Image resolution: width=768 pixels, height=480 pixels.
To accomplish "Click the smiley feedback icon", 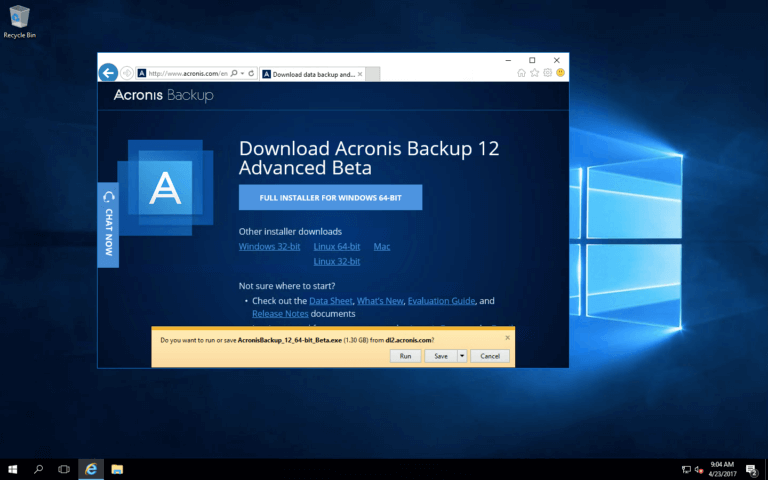I will pos(560,73).
